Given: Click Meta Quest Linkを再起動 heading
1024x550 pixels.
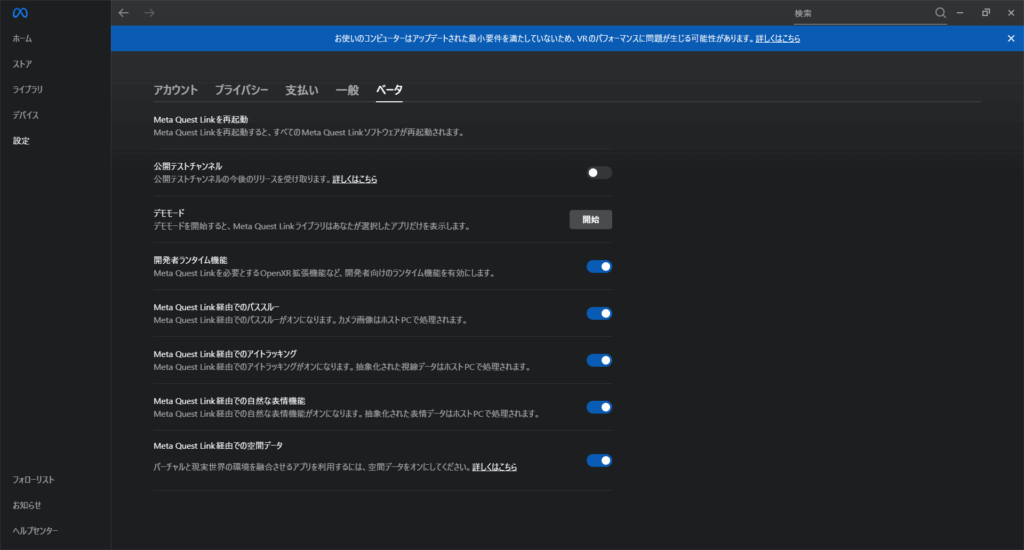Looking at the screenshot, I should [200, 120].
